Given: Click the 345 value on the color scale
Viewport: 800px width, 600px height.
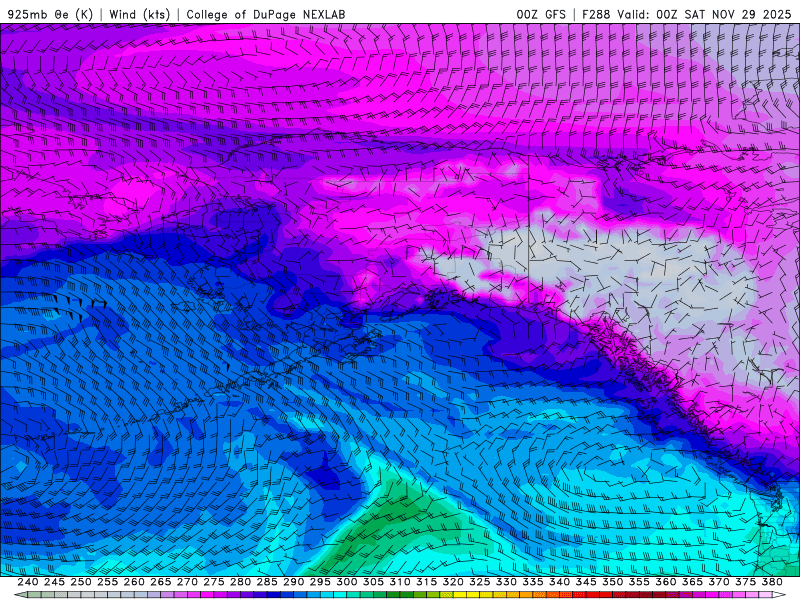Looking at the screenshot, I should [x=586, y=582].
